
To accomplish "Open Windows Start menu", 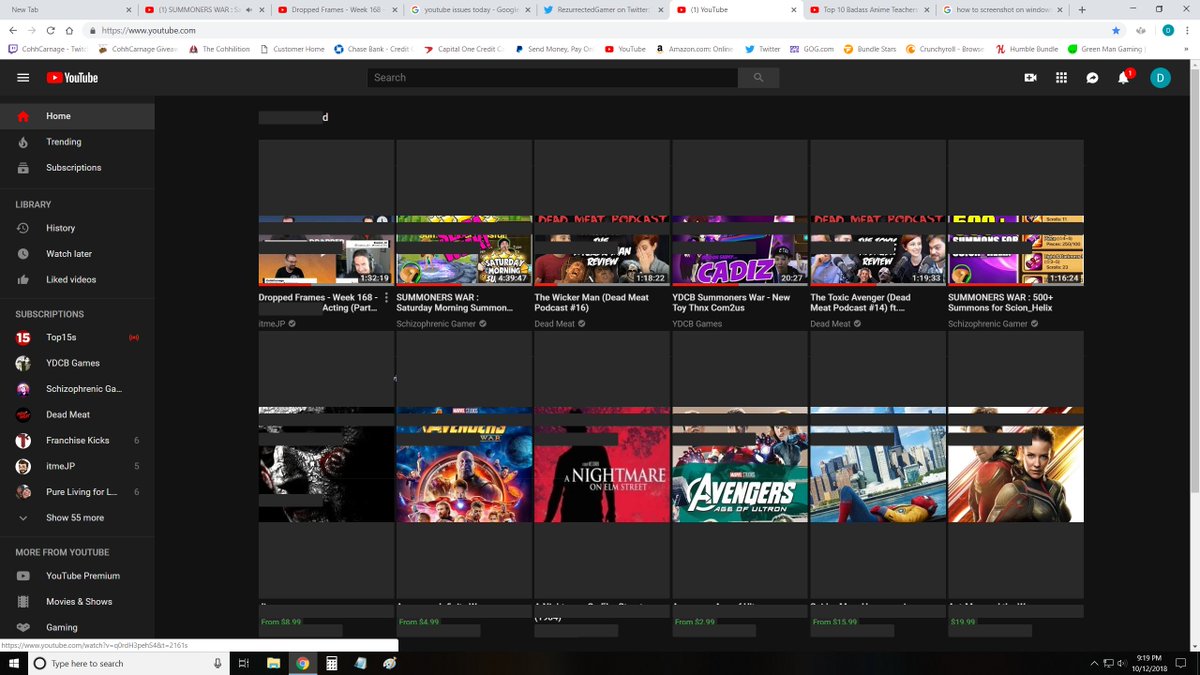I will coord(12,663).
